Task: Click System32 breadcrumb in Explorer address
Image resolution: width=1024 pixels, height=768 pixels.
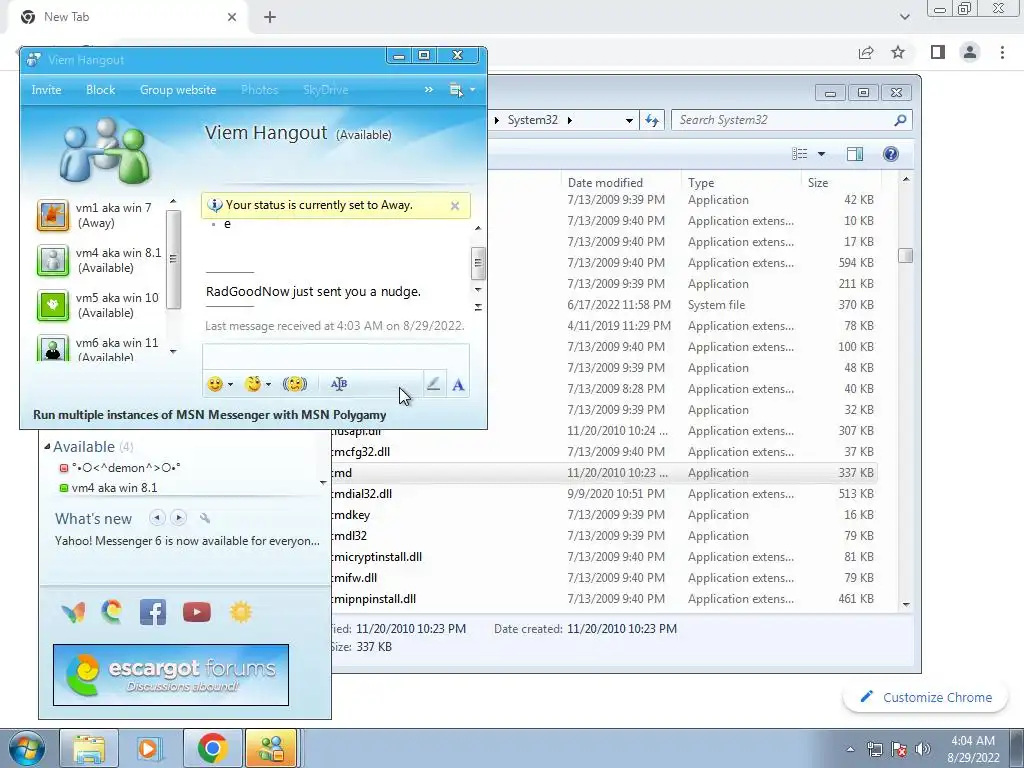Action: click(x=532, y=120)
